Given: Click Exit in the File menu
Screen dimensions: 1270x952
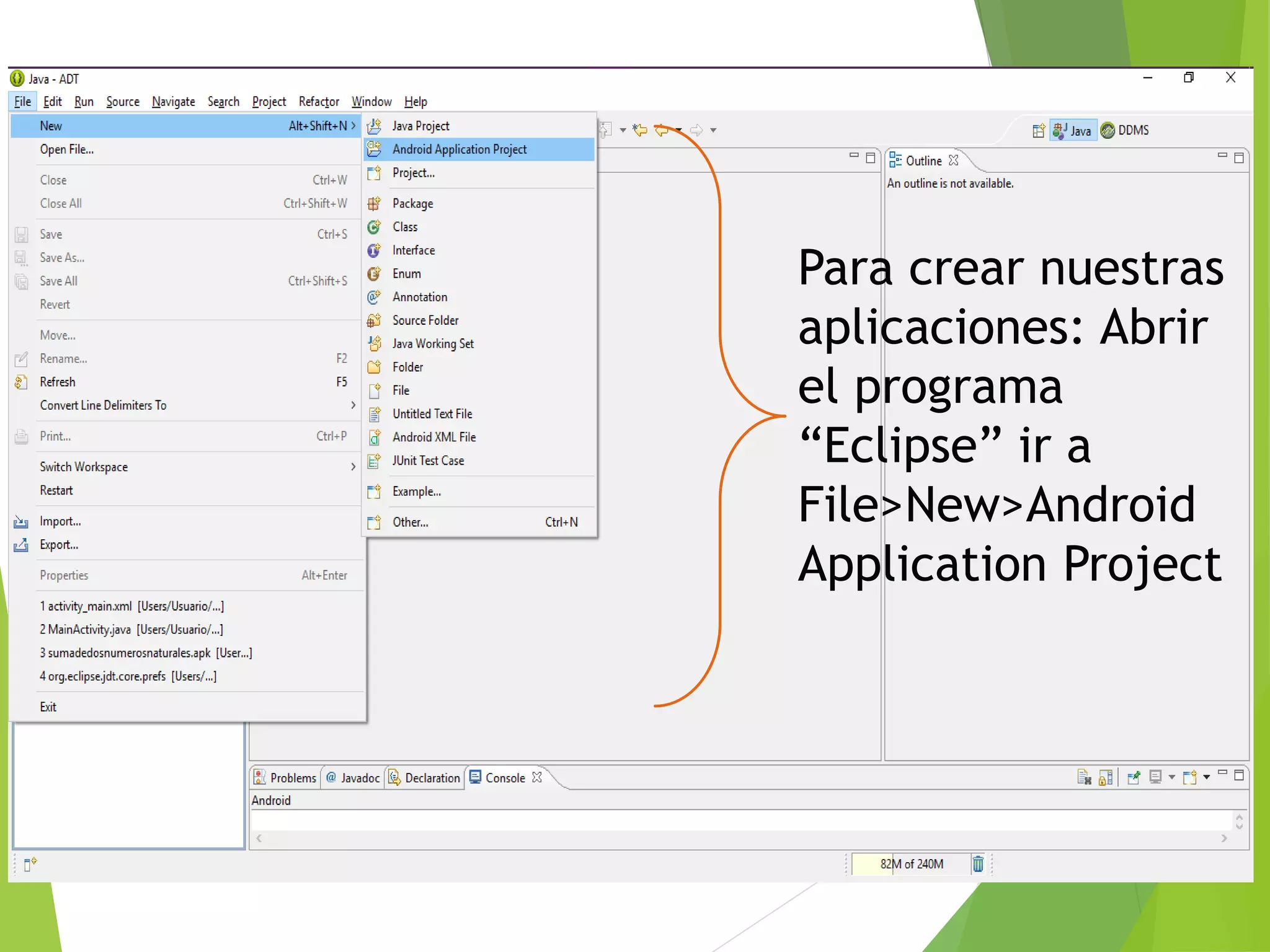Looking at the screenshot, I should pos(186,707).
